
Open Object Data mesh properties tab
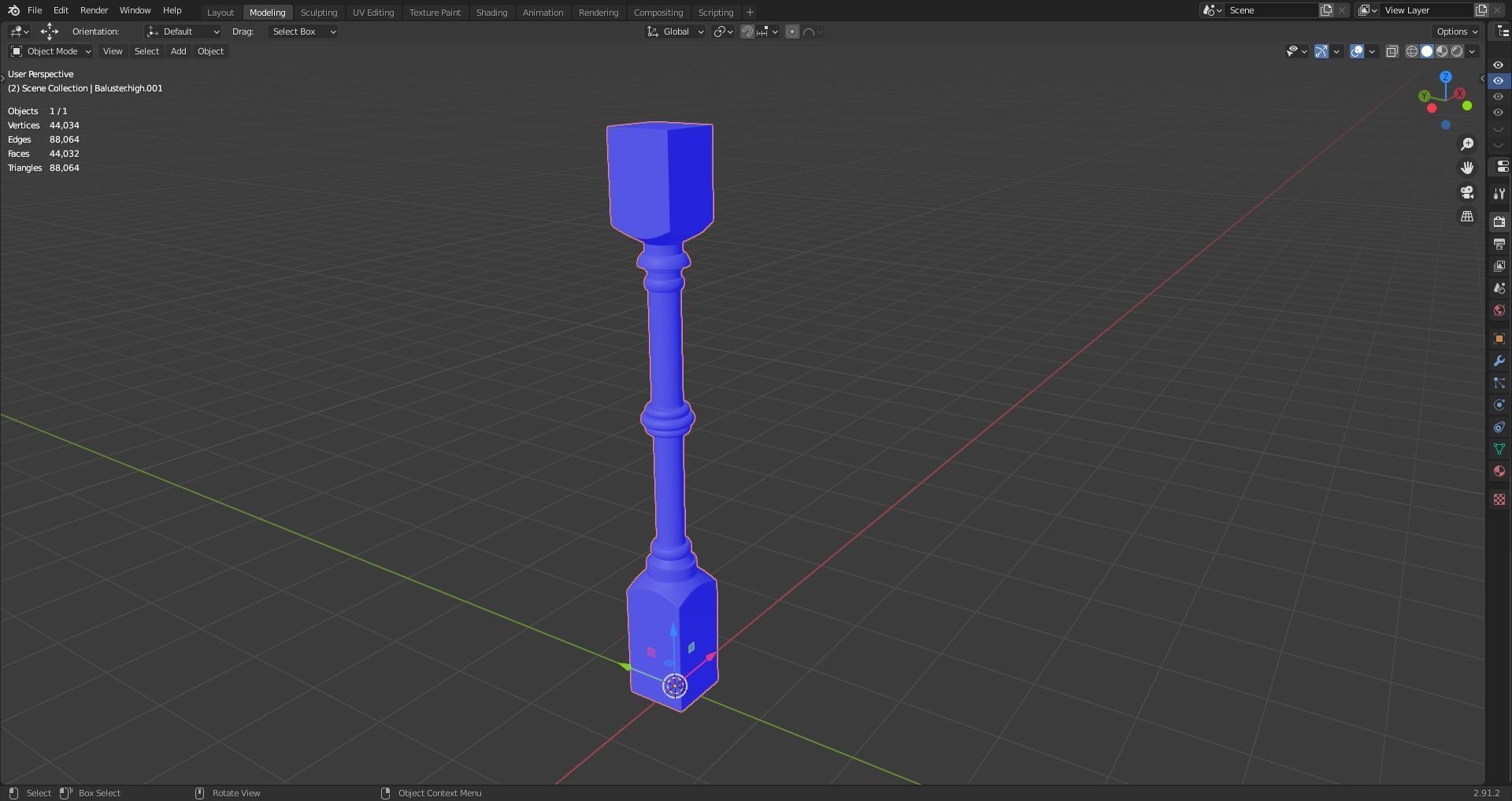[x=1499, y=449]
